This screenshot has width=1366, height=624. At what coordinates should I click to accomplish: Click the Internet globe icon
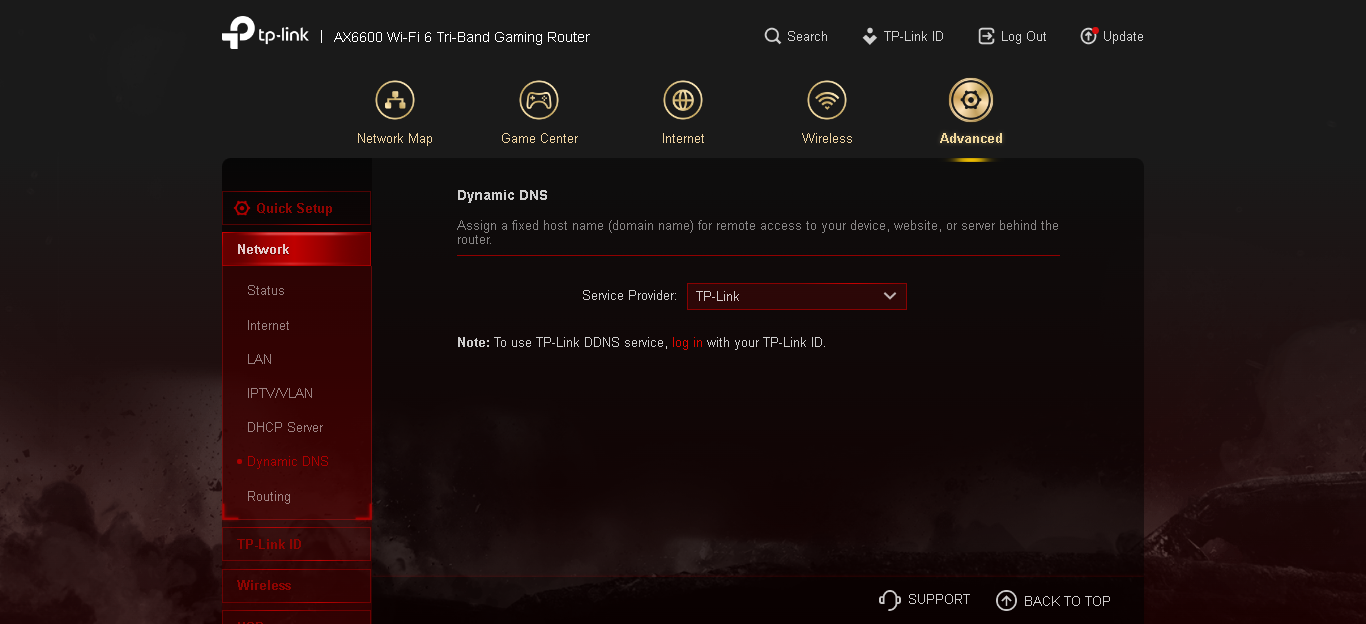pyautogui.click(x=683, y=100)
